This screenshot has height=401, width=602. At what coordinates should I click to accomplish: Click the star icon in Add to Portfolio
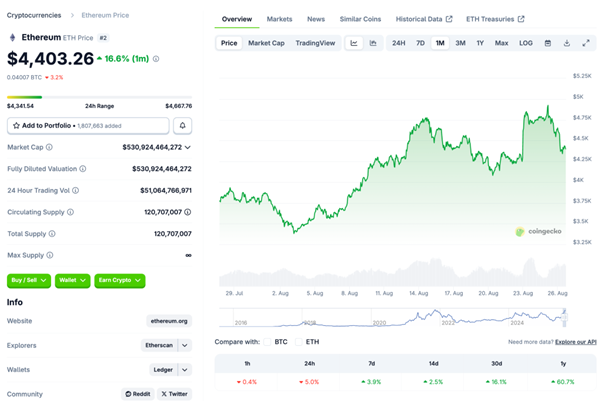16,126
